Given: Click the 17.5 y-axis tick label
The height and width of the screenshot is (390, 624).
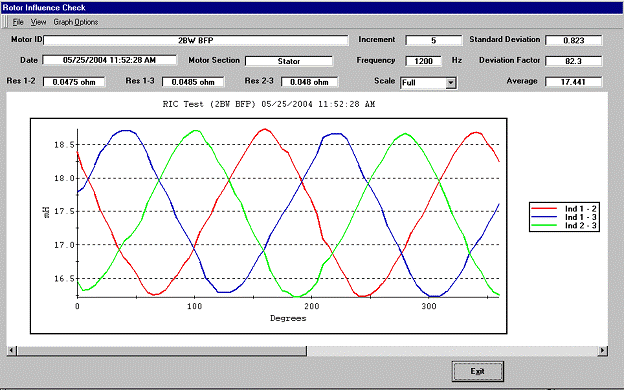Looking at the screenshot, I should coord(64,211).
